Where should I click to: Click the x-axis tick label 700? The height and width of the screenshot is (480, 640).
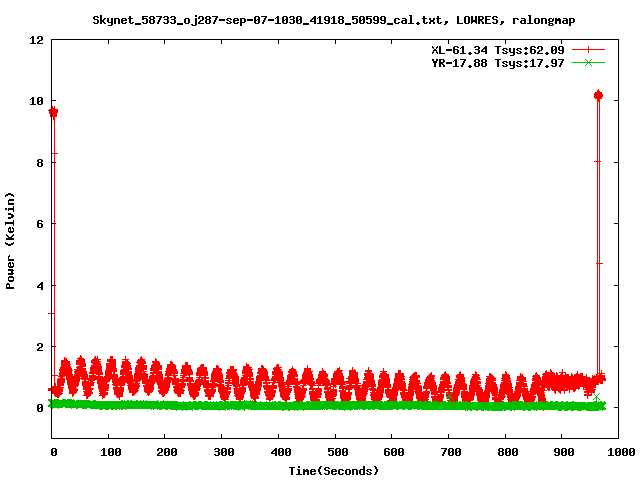[451, 452]
